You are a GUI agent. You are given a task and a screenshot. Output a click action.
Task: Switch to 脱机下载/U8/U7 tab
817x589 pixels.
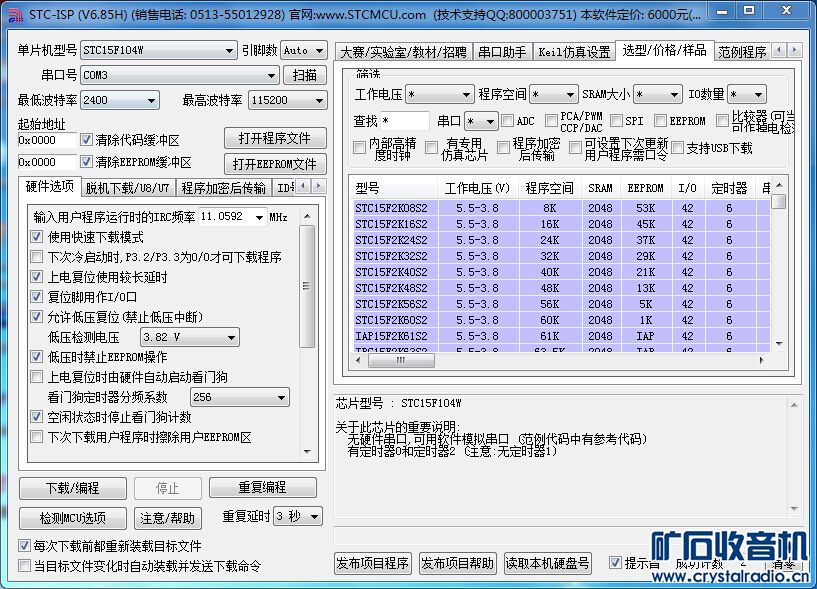click(x=128, y=188)
